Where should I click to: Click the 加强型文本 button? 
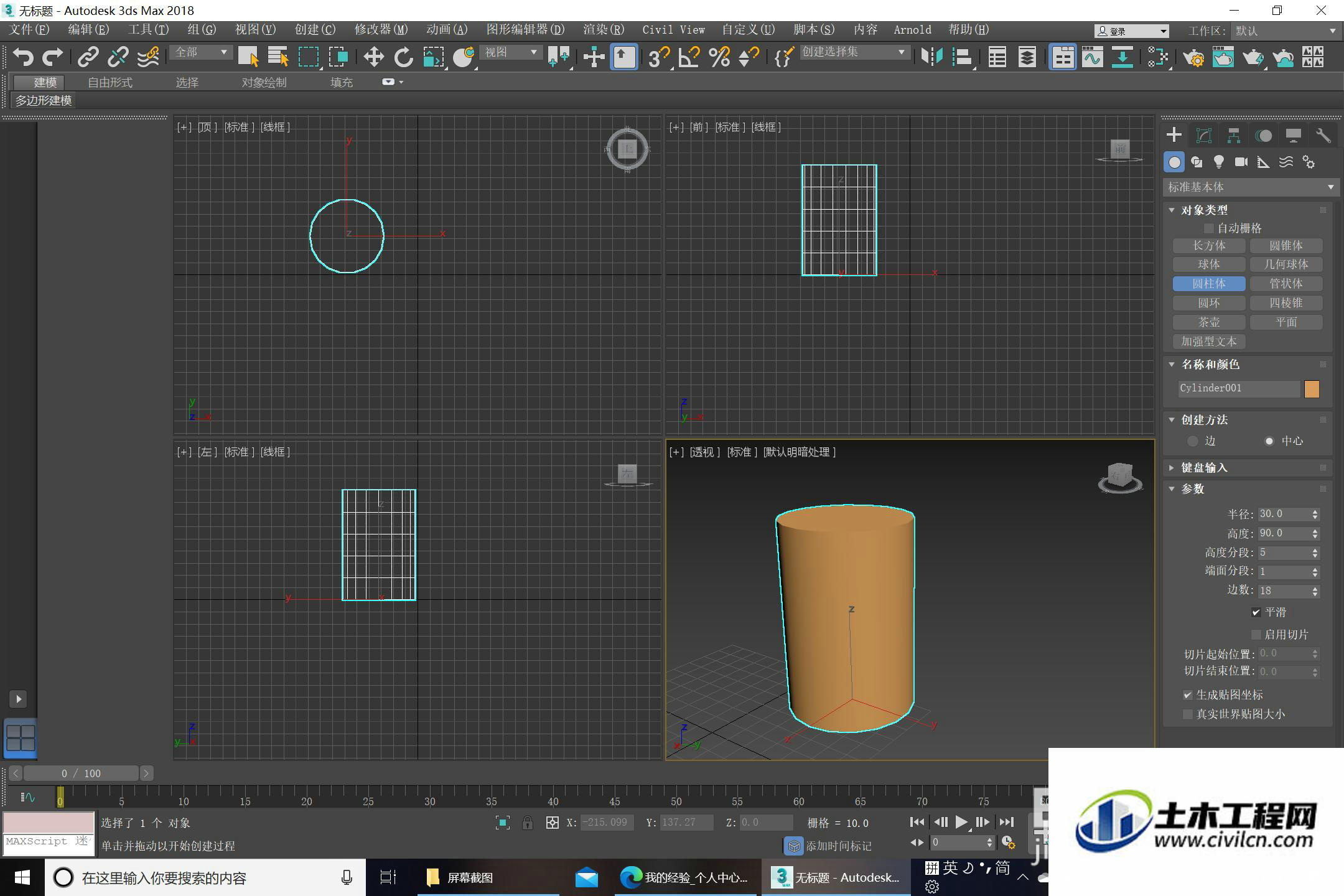[1209, 342]
